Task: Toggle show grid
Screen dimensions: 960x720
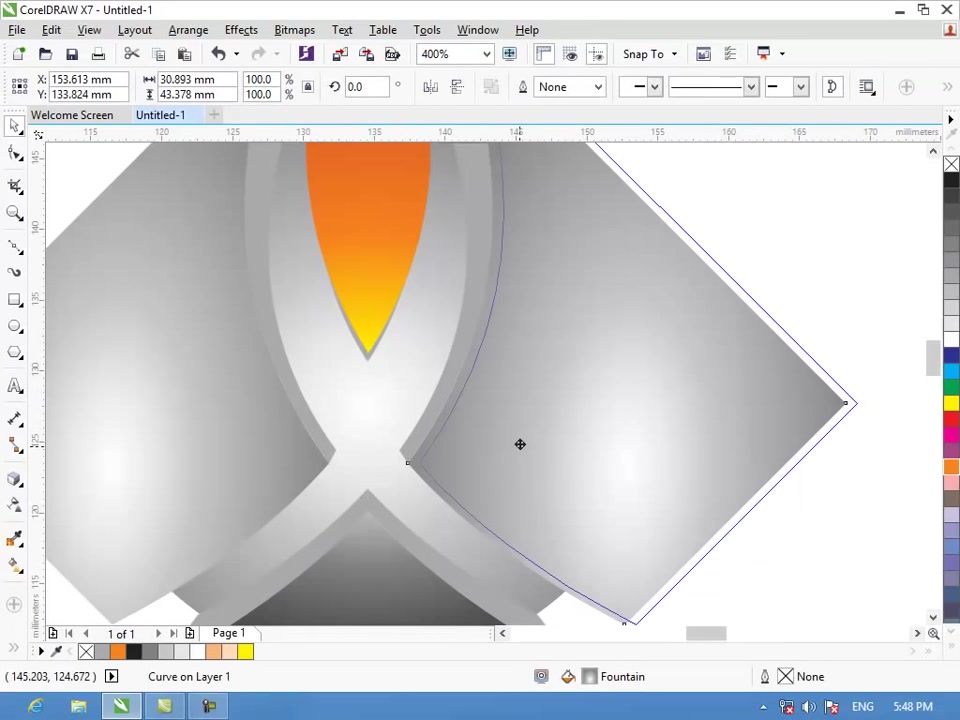Action: (570, 54)
